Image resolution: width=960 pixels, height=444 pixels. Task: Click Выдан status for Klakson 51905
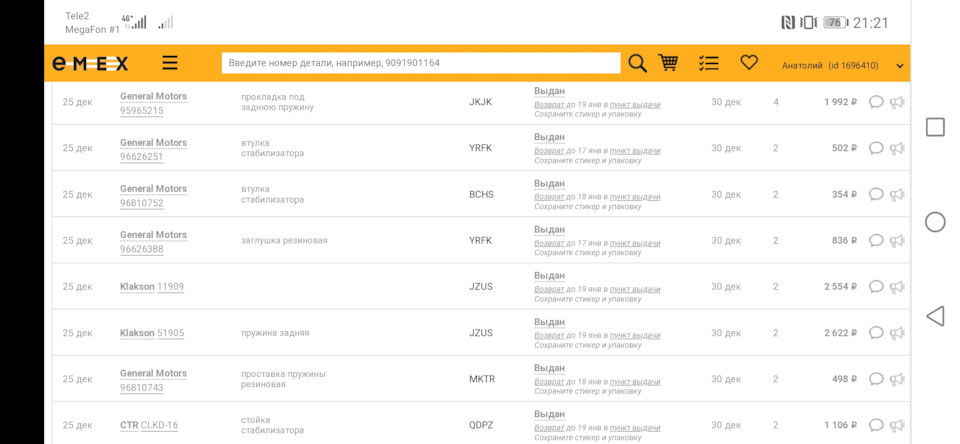549,322
